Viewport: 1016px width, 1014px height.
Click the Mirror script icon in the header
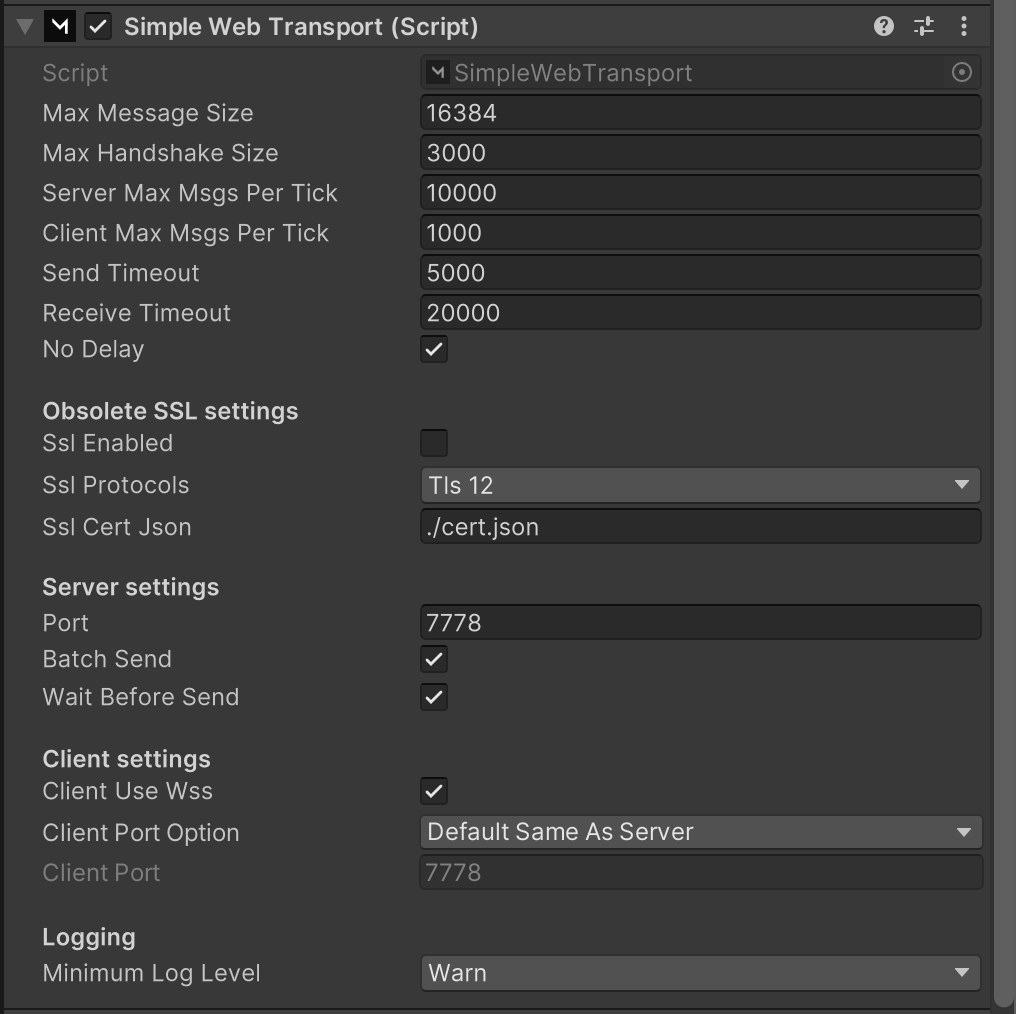point(59,26)
